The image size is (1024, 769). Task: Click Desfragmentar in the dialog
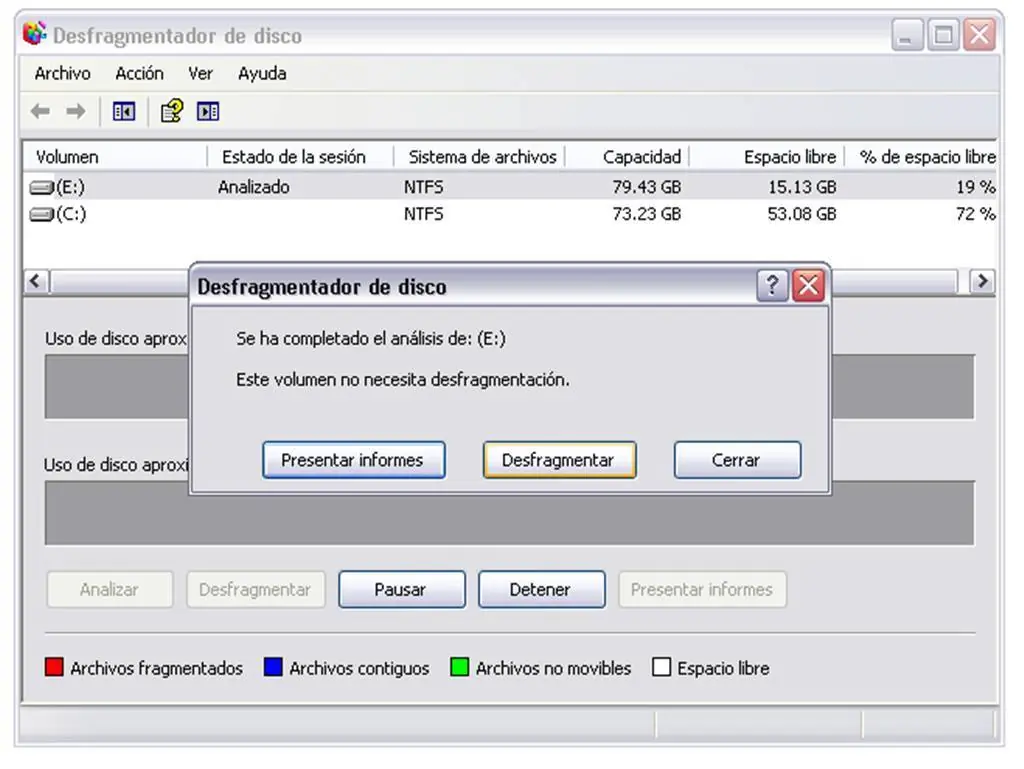pos(559,460)
